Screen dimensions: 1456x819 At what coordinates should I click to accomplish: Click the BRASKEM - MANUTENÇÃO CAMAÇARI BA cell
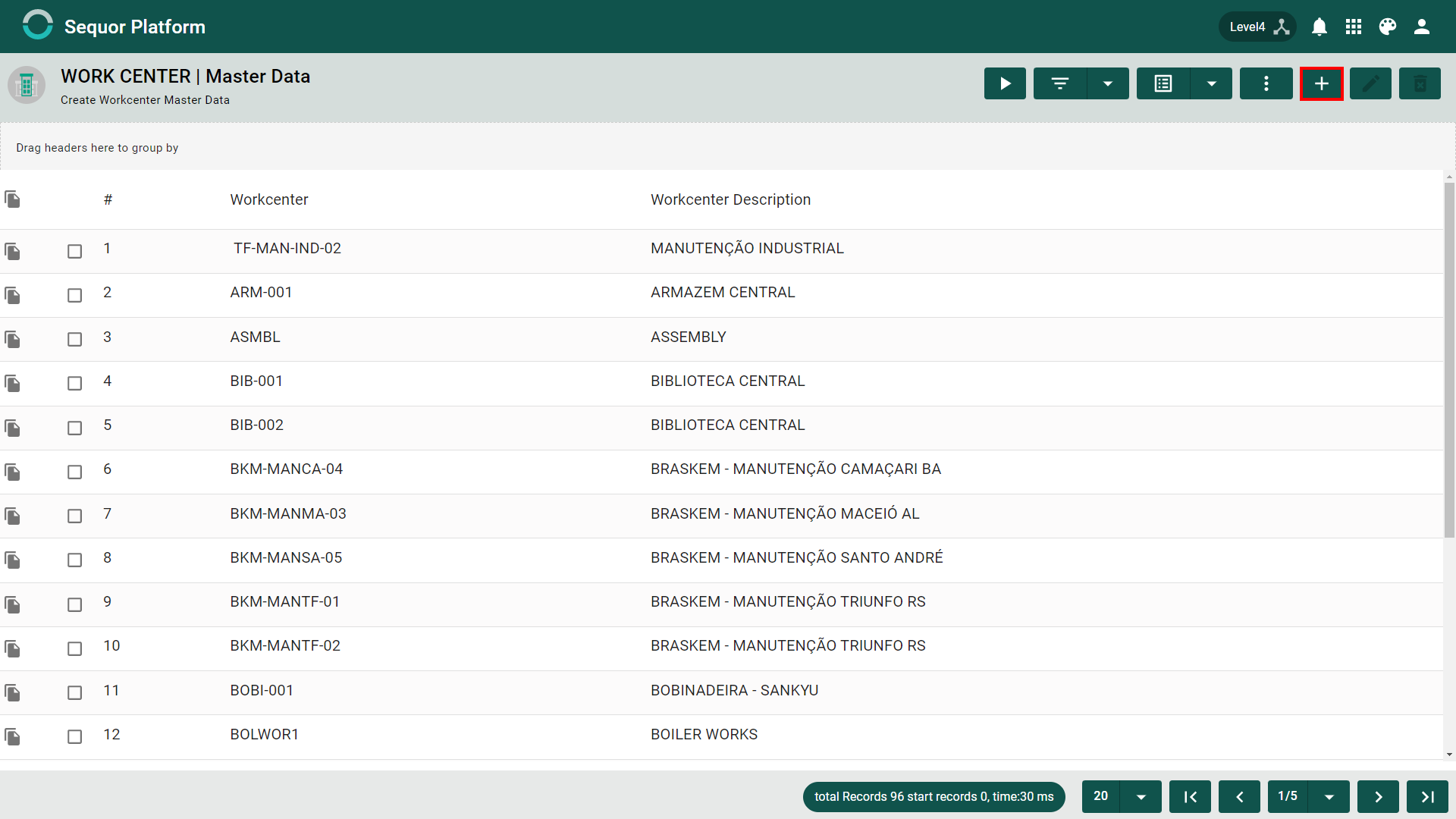click(795, 469)
